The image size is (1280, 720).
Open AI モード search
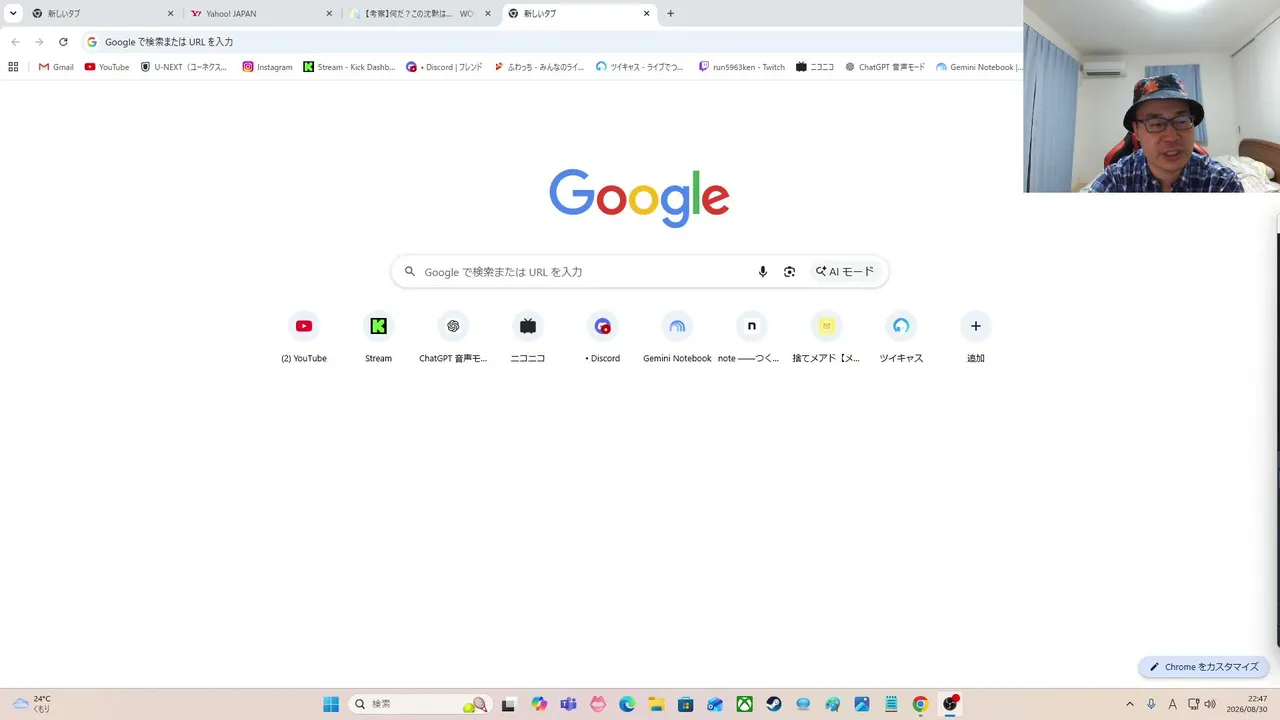845,272
